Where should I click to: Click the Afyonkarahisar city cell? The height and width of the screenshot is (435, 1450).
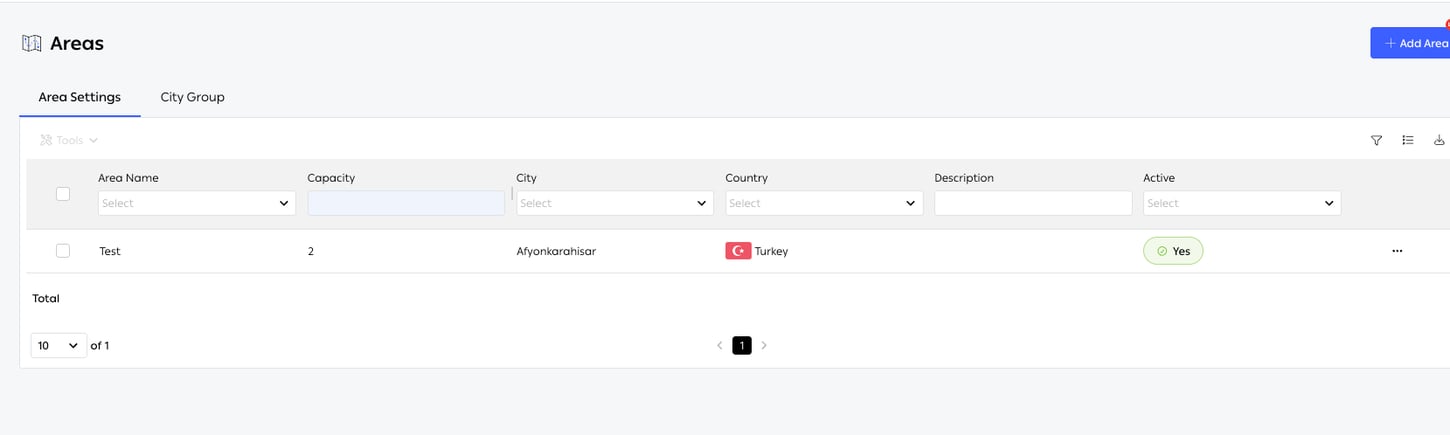(x=556, y=251)
